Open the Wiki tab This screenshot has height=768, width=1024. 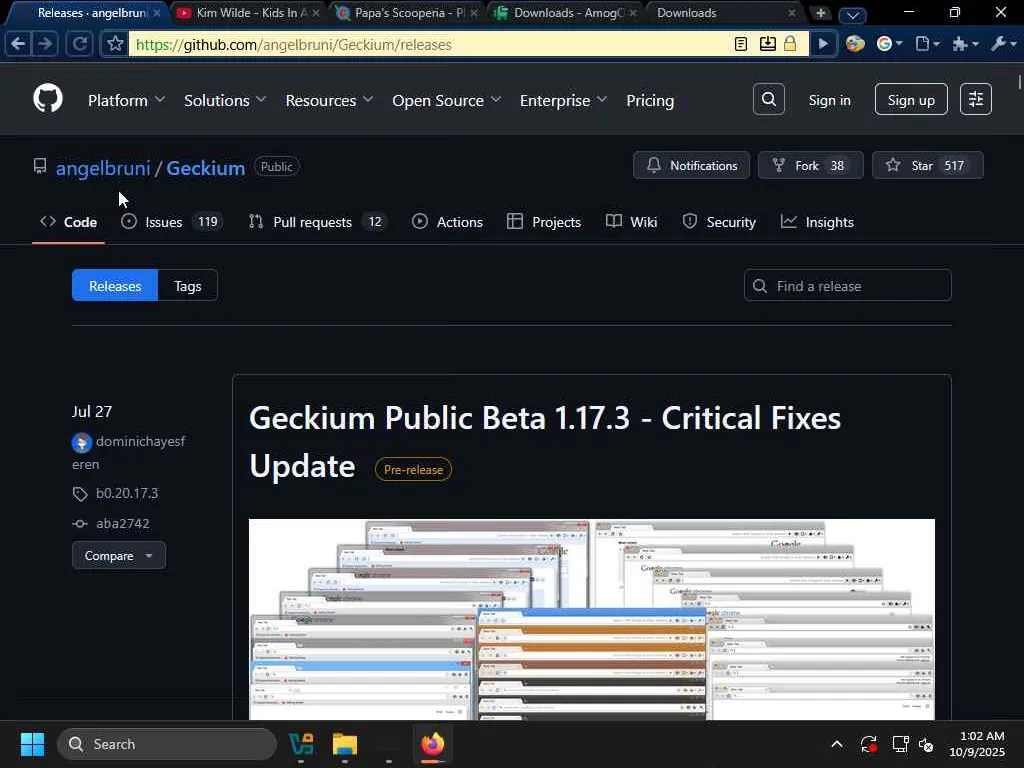click(632, 222)
